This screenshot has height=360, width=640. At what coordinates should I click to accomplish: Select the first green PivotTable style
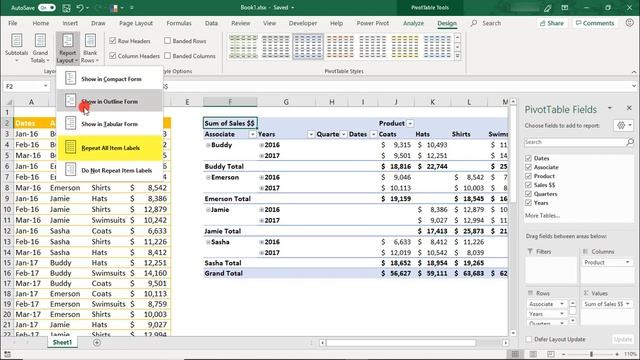(x=243, y=47)
